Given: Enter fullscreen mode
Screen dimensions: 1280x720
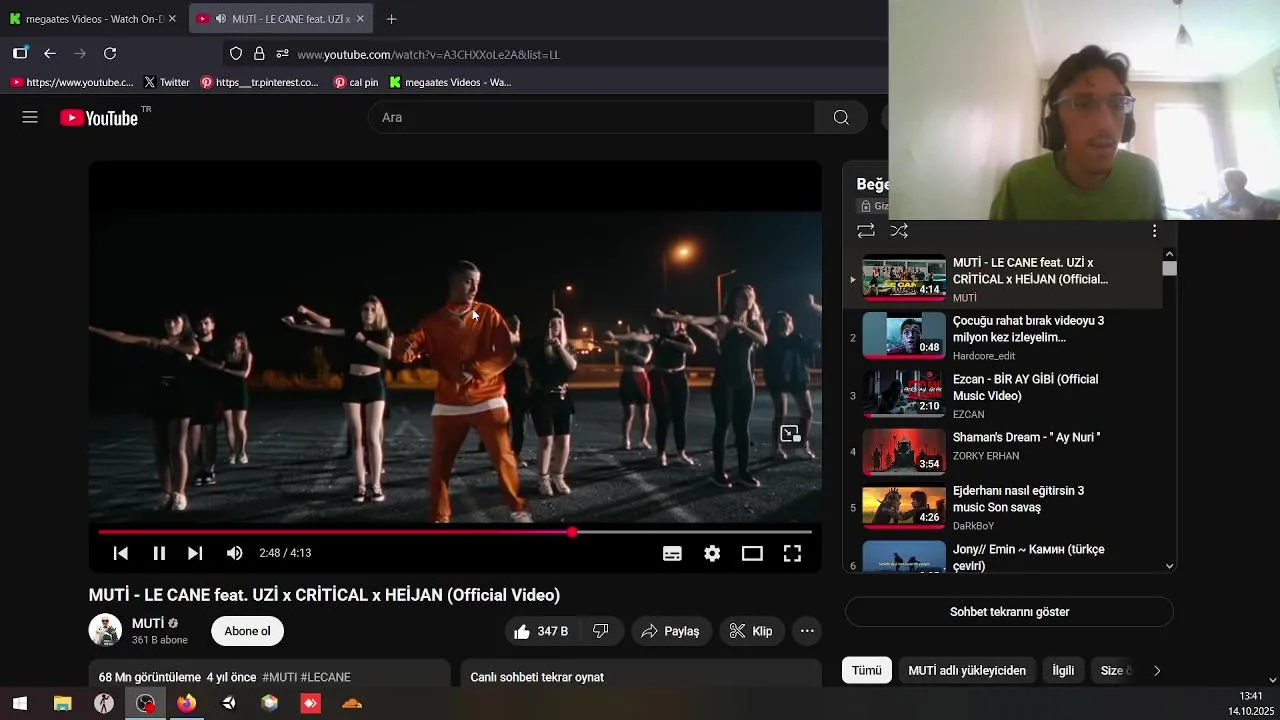Looking at the screenshot, I should point(792,553).
